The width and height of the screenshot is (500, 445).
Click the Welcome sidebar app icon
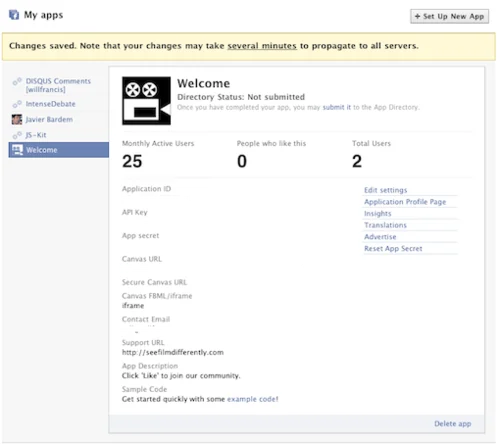(x=17, y=150)
